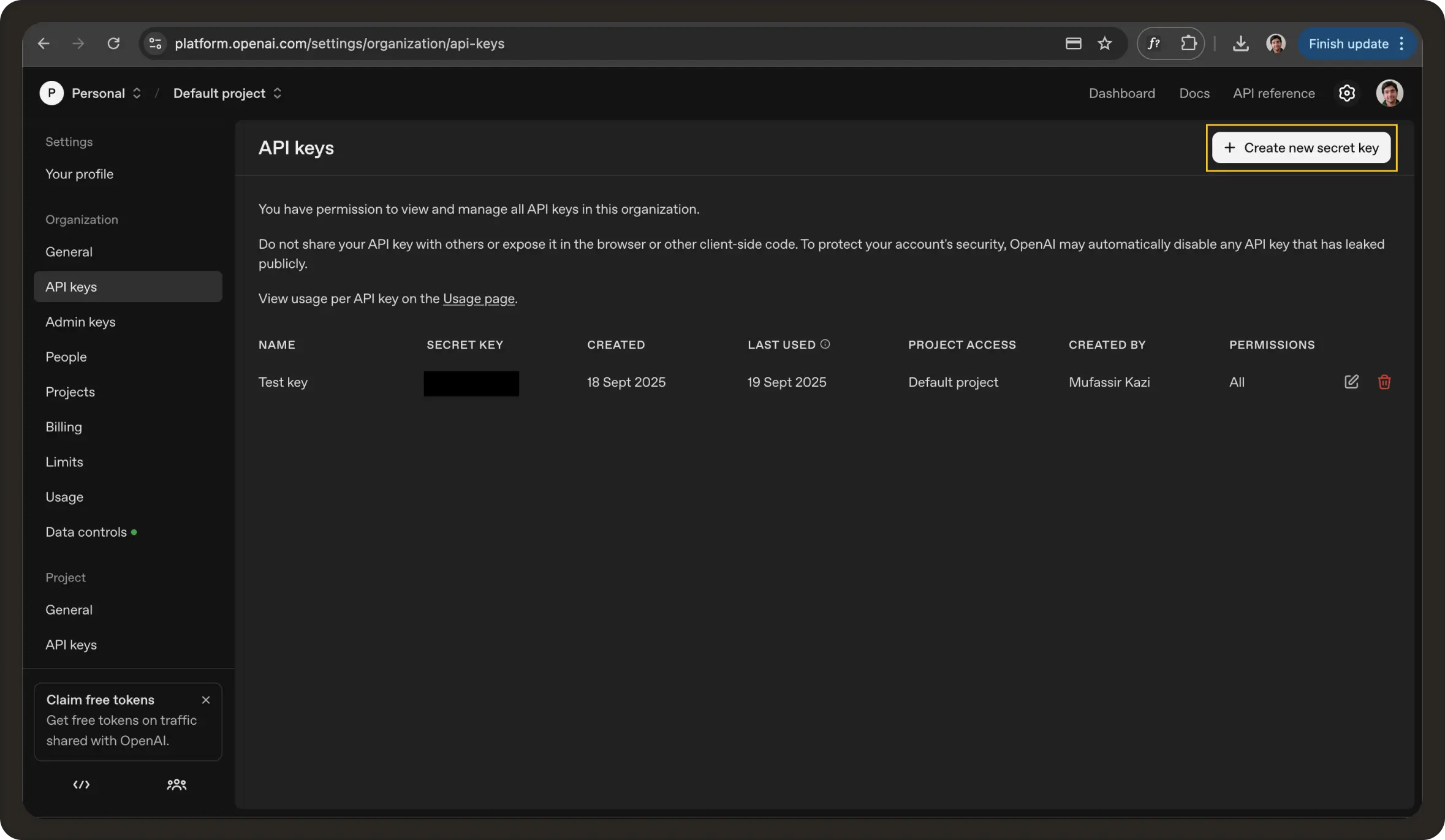
Task: Open browser downloads icon
Action: [1240, 44]
